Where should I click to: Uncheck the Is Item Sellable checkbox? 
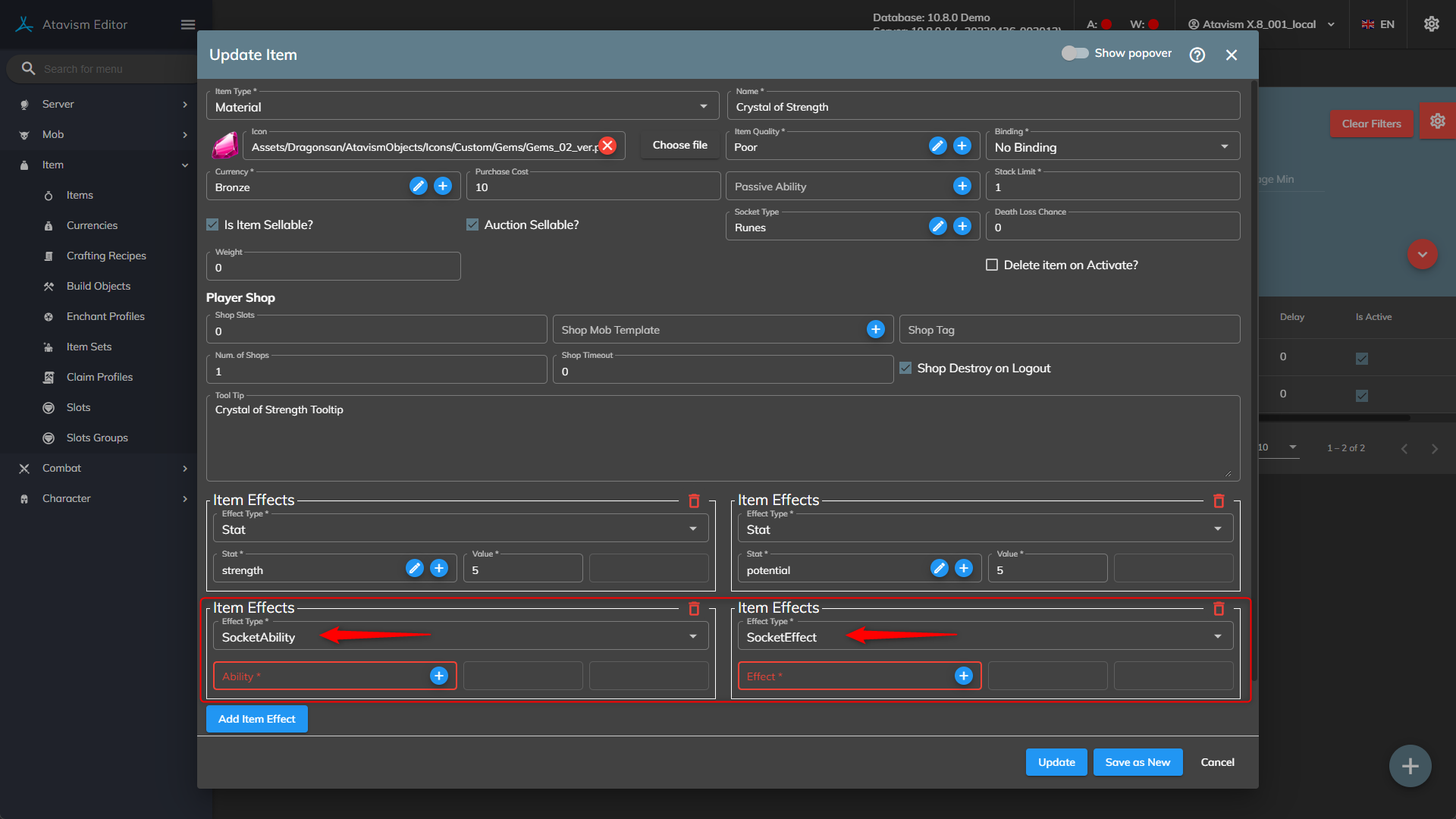pyautogui.click(x=213, y=225)
